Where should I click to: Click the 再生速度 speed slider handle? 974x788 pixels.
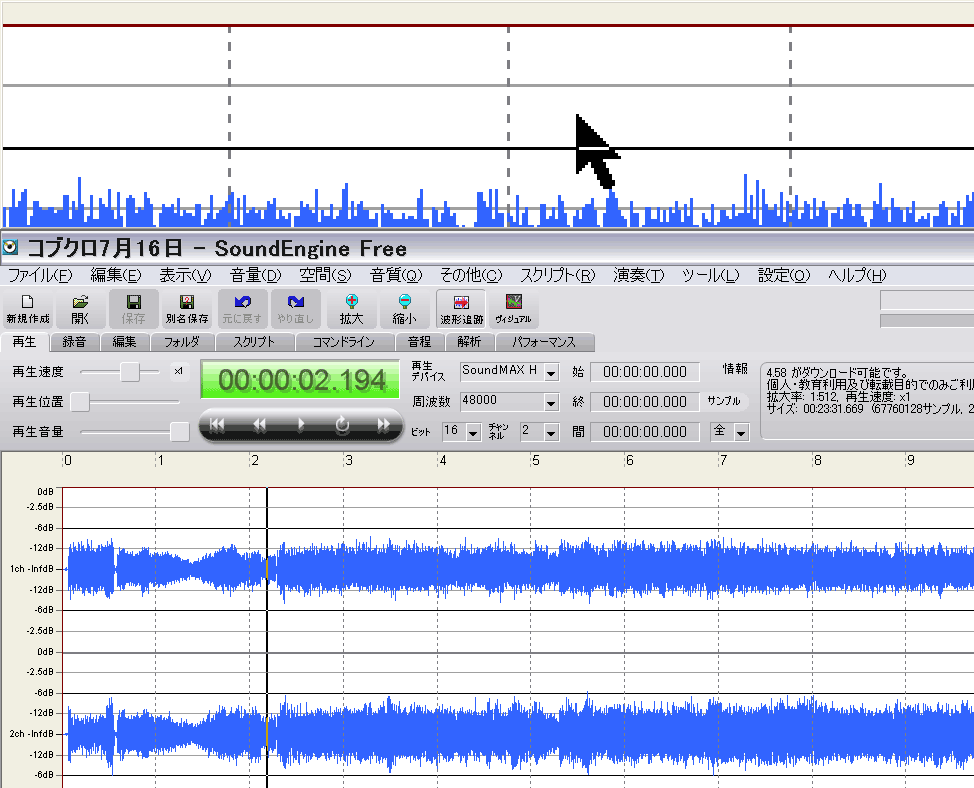click(x=130, y=371)
